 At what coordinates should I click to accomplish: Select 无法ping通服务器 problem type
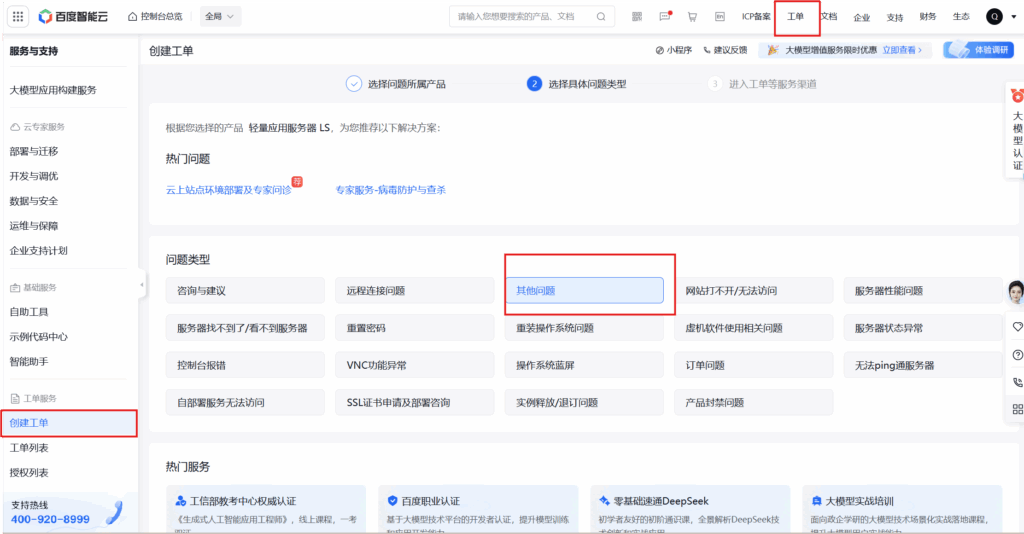[923, 365]
